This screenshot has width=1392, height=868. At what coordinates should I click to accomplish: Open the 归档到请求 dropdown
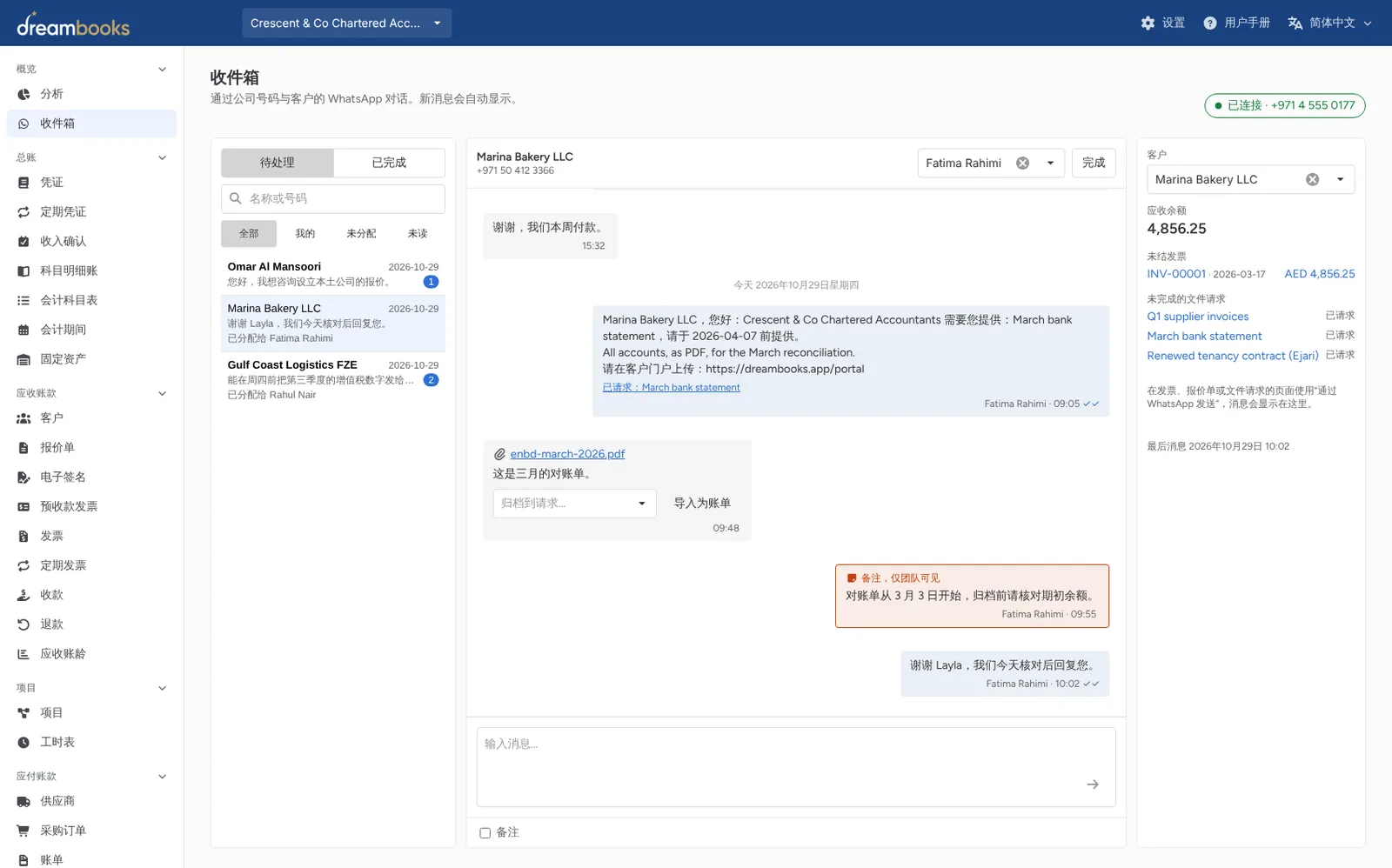pos(574,504)
